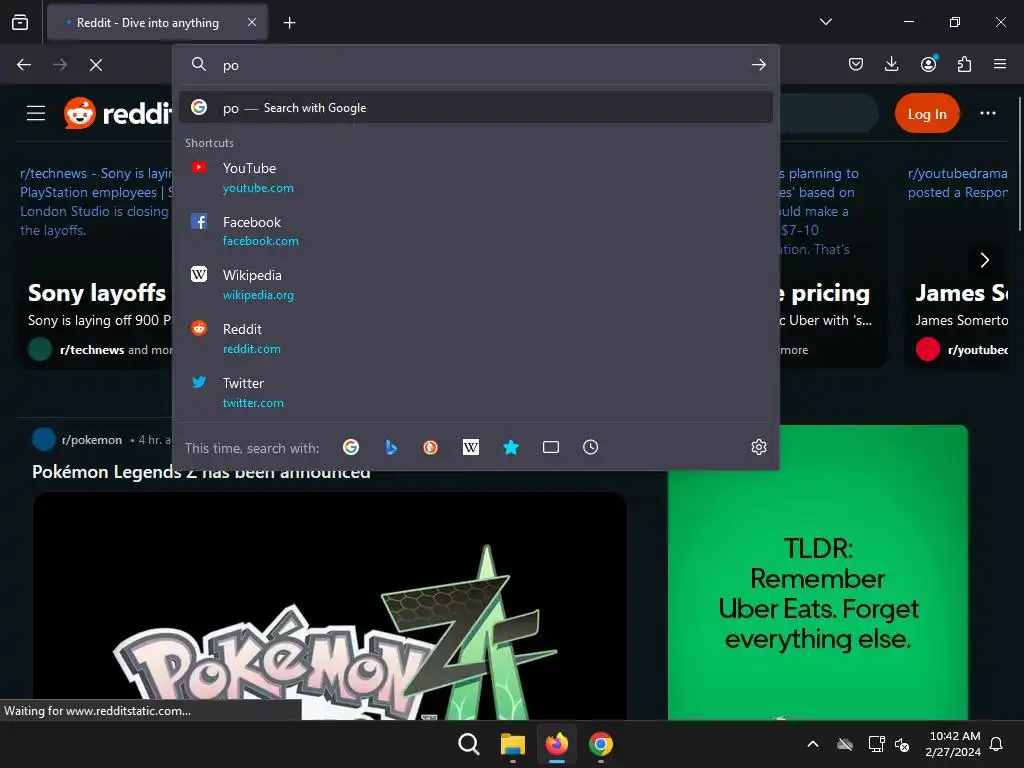Screen dimensions: 1024x768
Task: Open the Downloads panel
Action: pyautogui.click(x=891, y=64)
